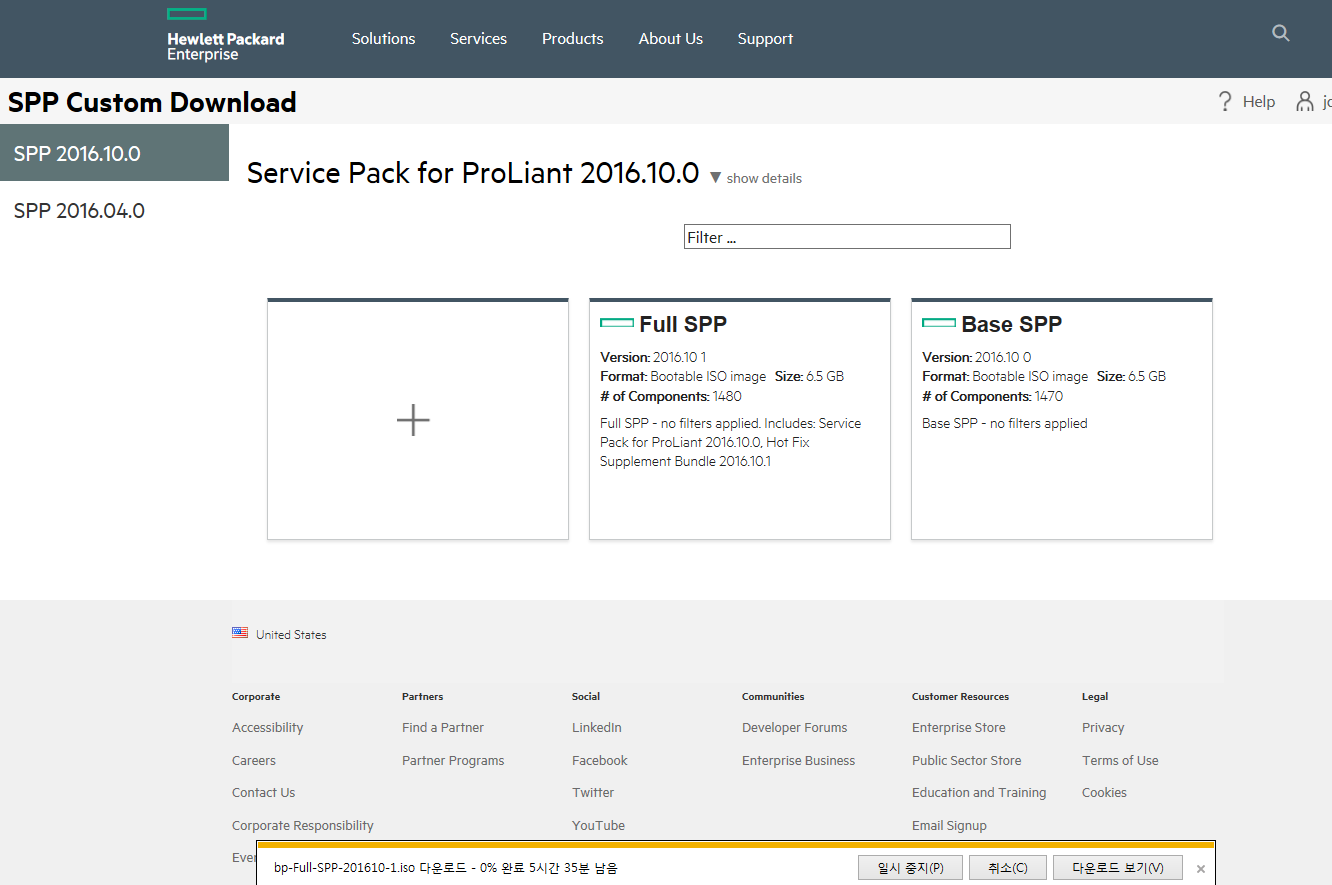Open the Products menu

click(x=573, y=39)
